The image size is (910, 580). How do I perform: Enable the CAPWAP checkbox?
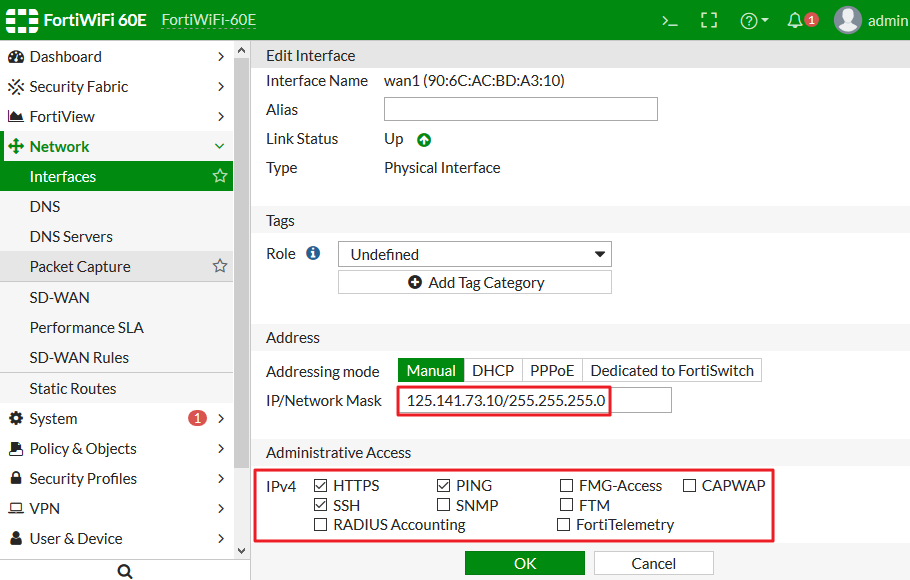point(689,485)
